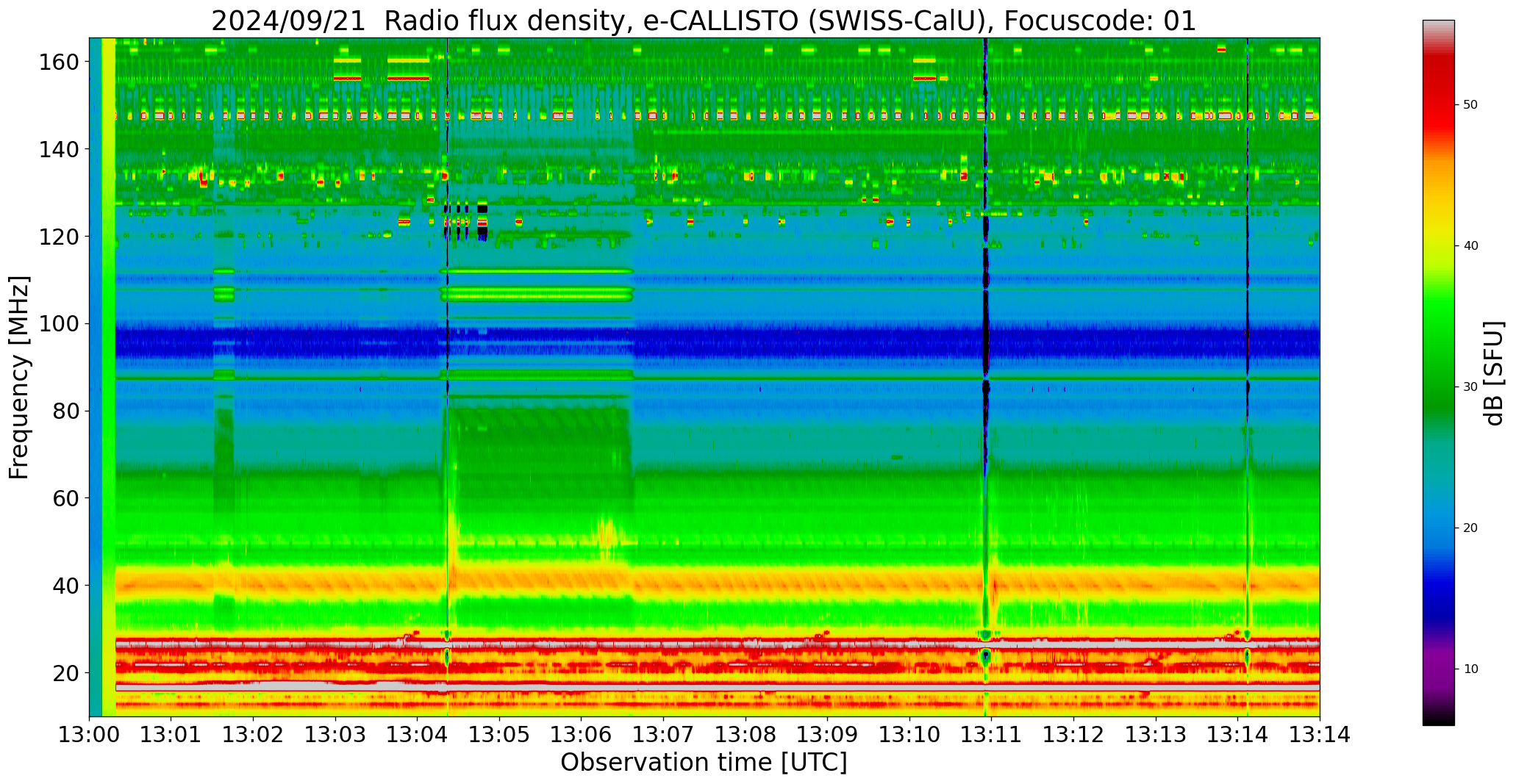
Task: Click the 13:10 time tick label
Action: 909,735
